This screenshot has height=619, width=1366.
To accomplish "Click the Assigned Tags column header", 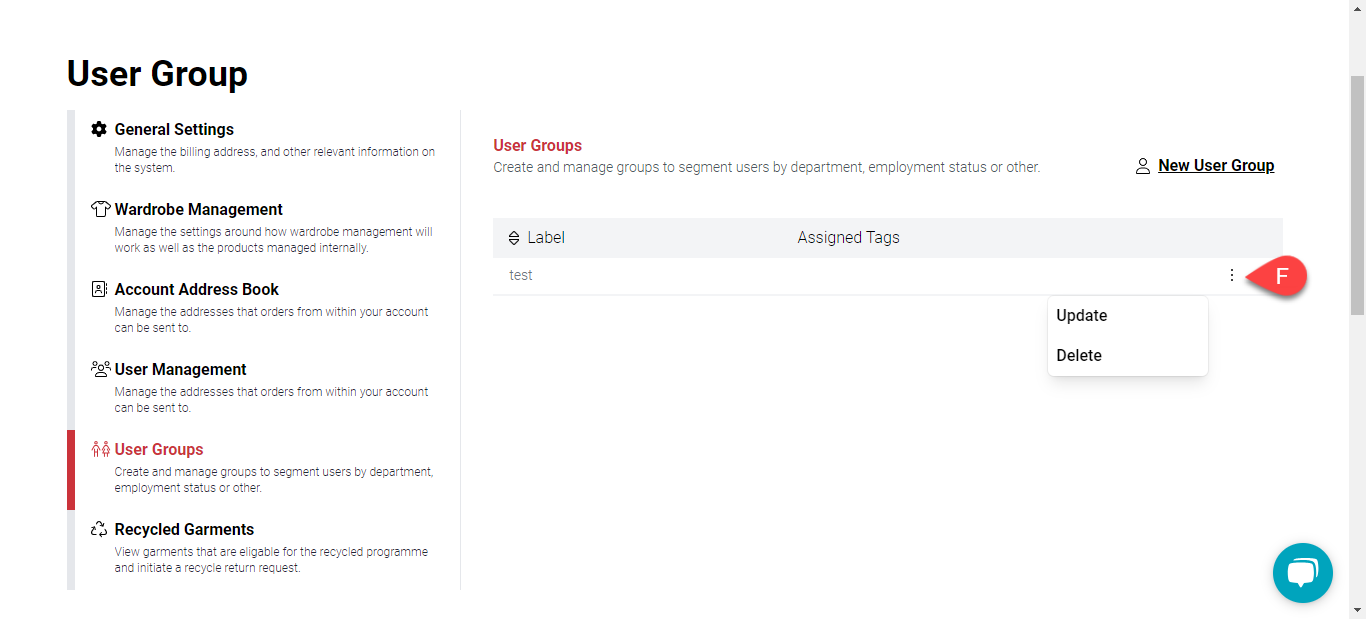I will click(x=848, y=238).
